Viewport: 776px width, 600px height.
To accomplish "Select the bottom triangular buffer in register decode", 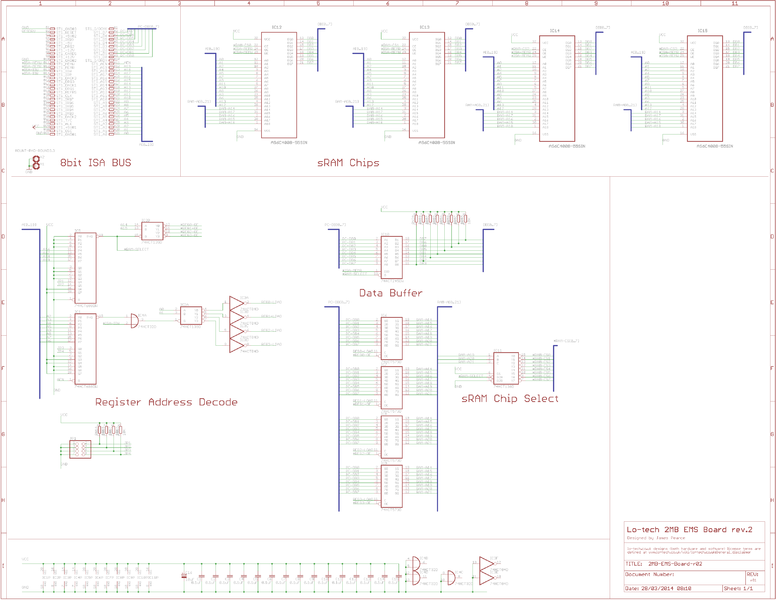I will tap(237, 345).
